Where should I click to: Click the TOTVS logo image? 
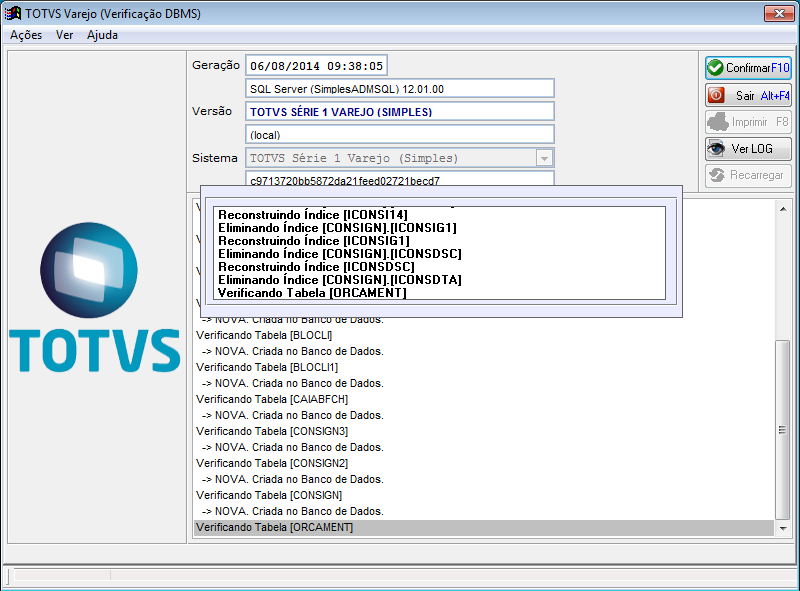(95, 297)
